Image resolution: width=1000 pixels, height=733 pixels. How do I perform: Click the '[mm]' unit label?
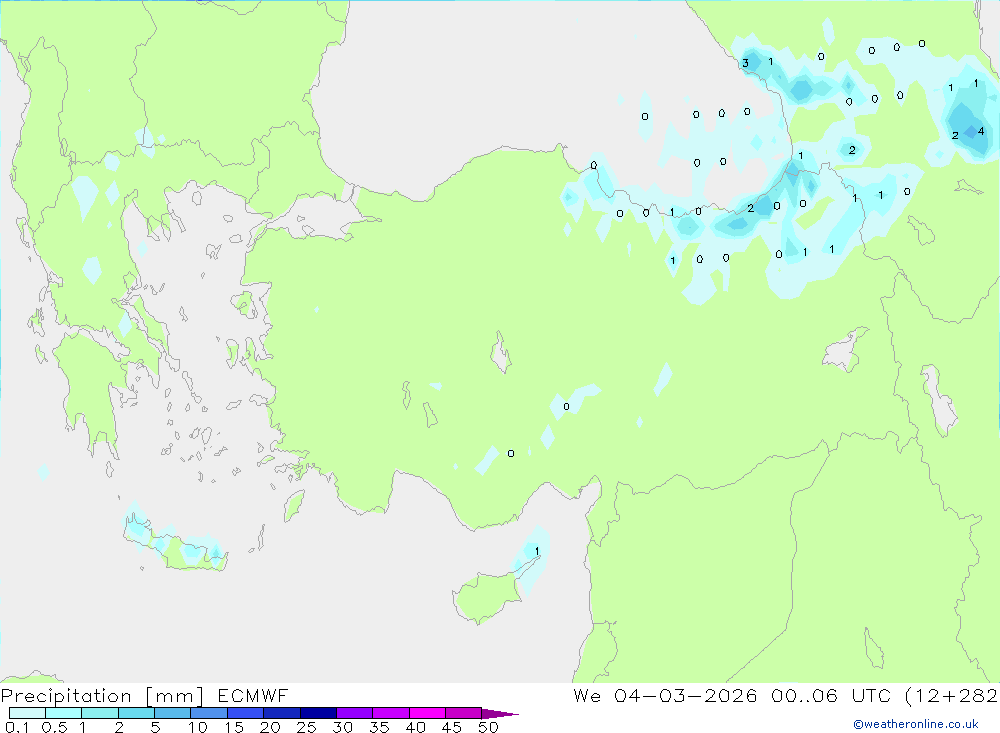point(175,696)
